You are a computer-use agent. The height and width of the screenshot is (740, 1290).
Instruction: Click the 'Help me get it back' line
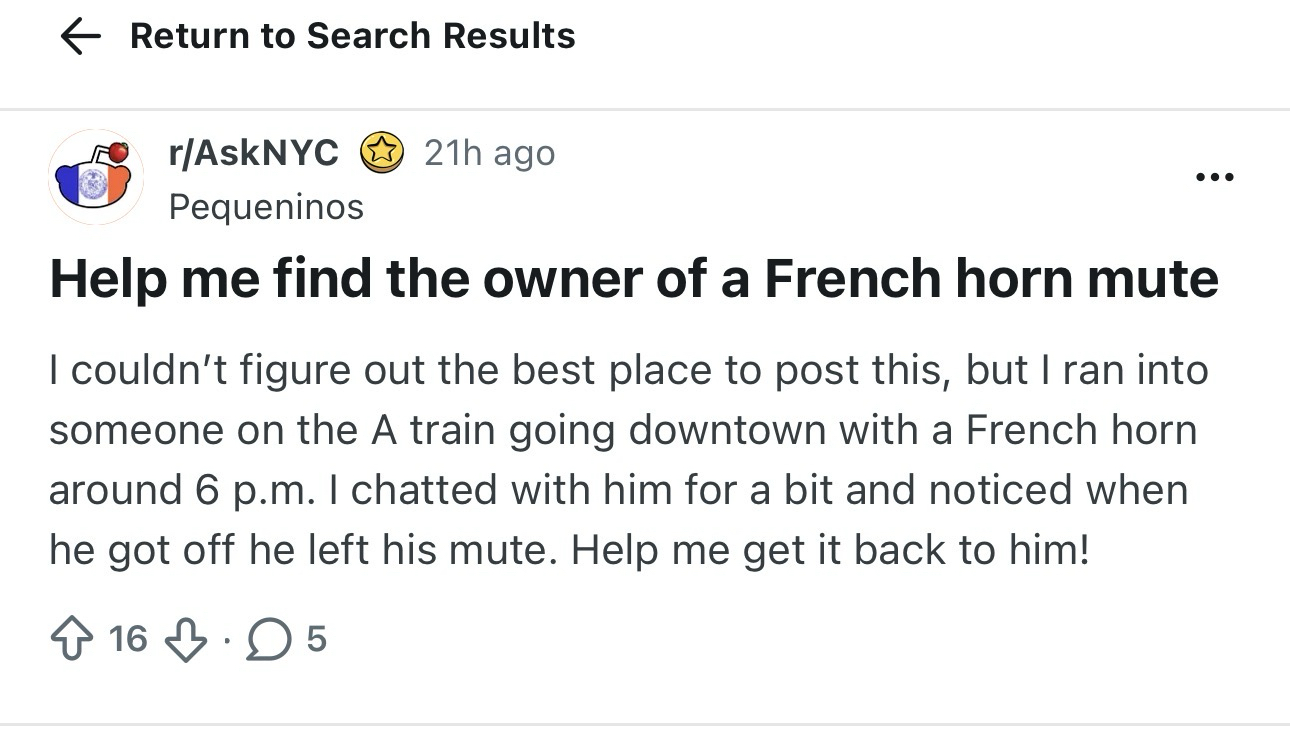(x=828, y=550)
